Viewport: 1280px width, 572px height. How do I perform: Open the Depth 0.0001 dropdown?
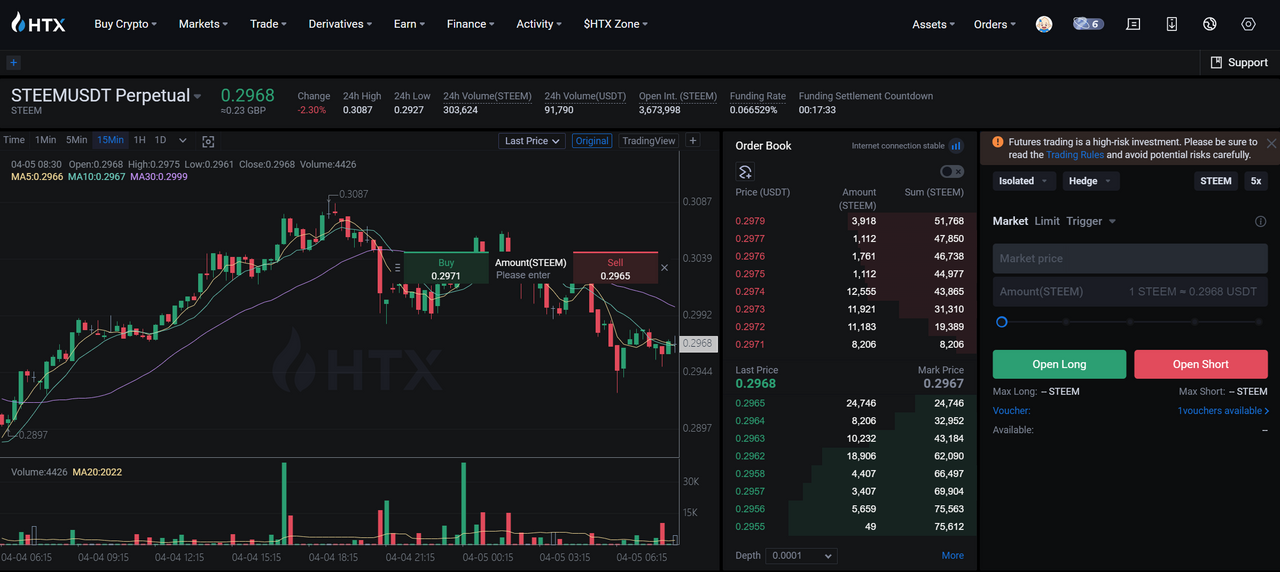pyautogui.click(x=802, y=555)
